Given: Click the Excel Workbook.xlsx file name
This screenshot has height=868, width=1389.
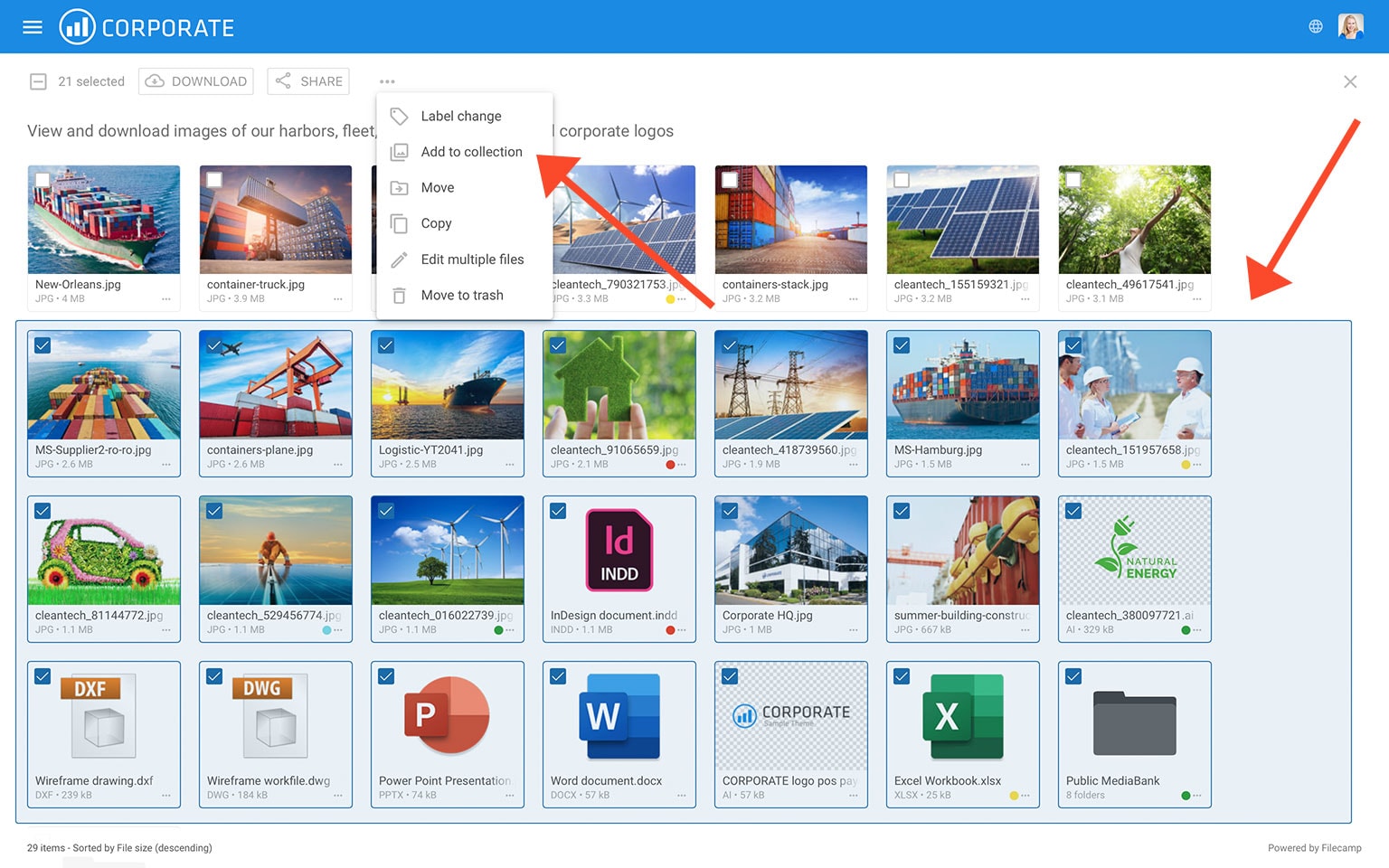Looking at the screenshot, I should 948,781.
